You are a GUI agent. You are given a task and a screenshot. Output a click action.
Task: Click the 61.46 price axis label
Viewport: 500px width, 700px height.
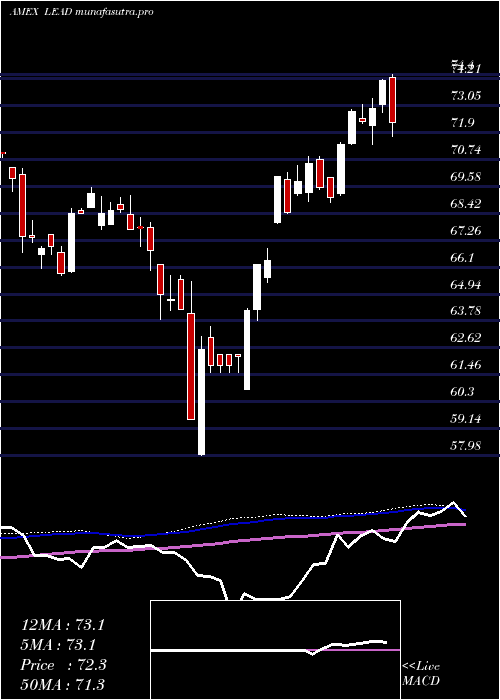coord(466,365)
